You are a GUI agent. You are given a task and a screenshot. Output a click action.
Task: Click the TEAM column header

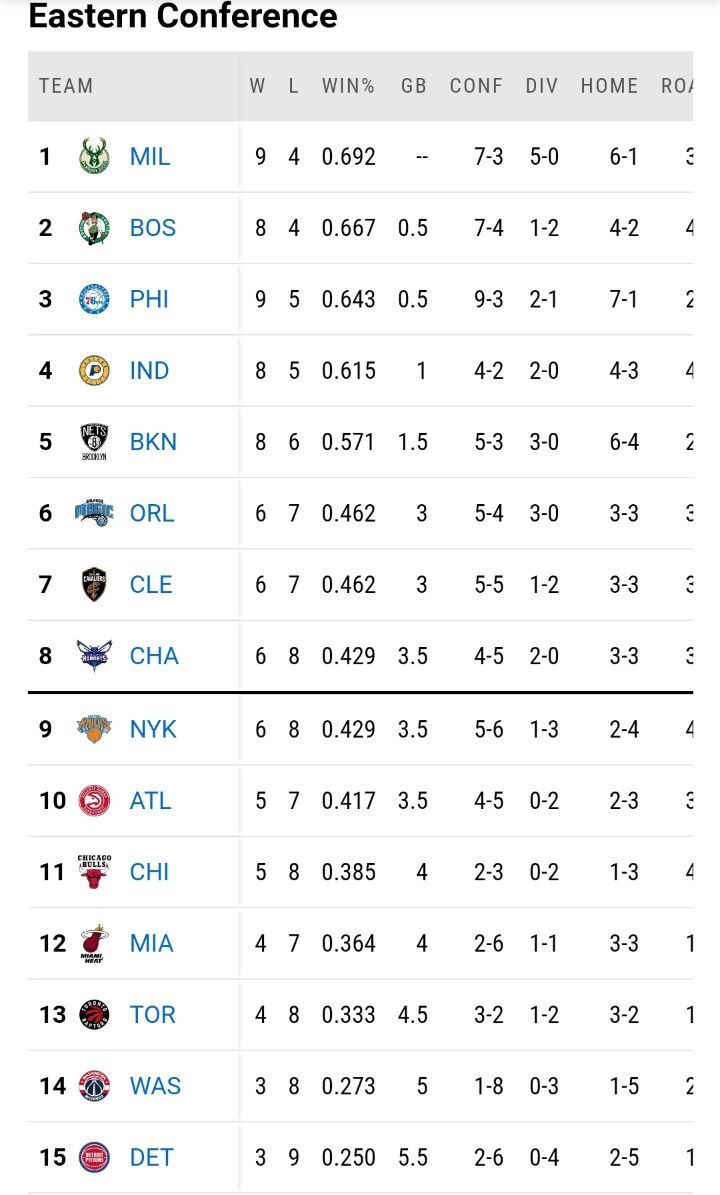(66, 86)
